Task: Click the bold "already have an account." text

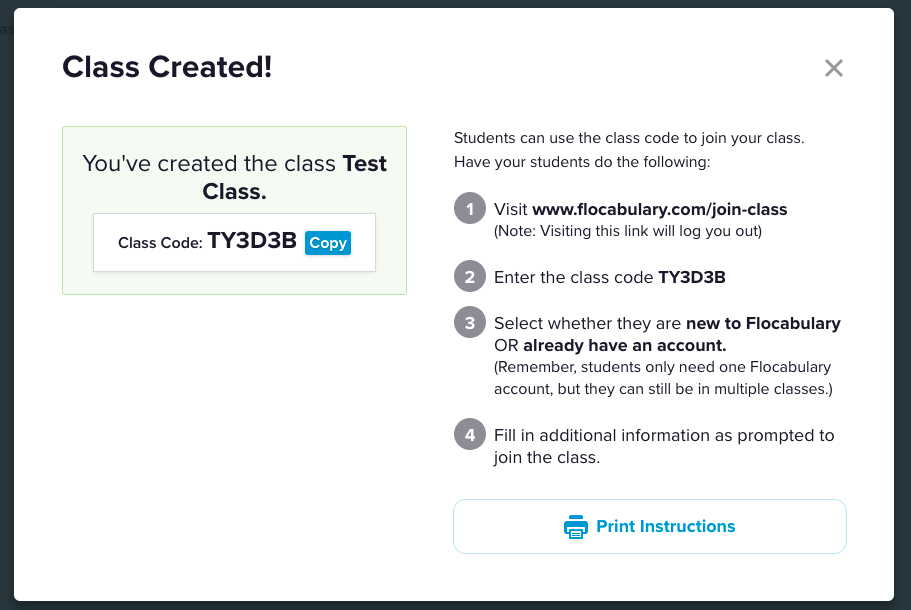Action: tap(624, 346)
